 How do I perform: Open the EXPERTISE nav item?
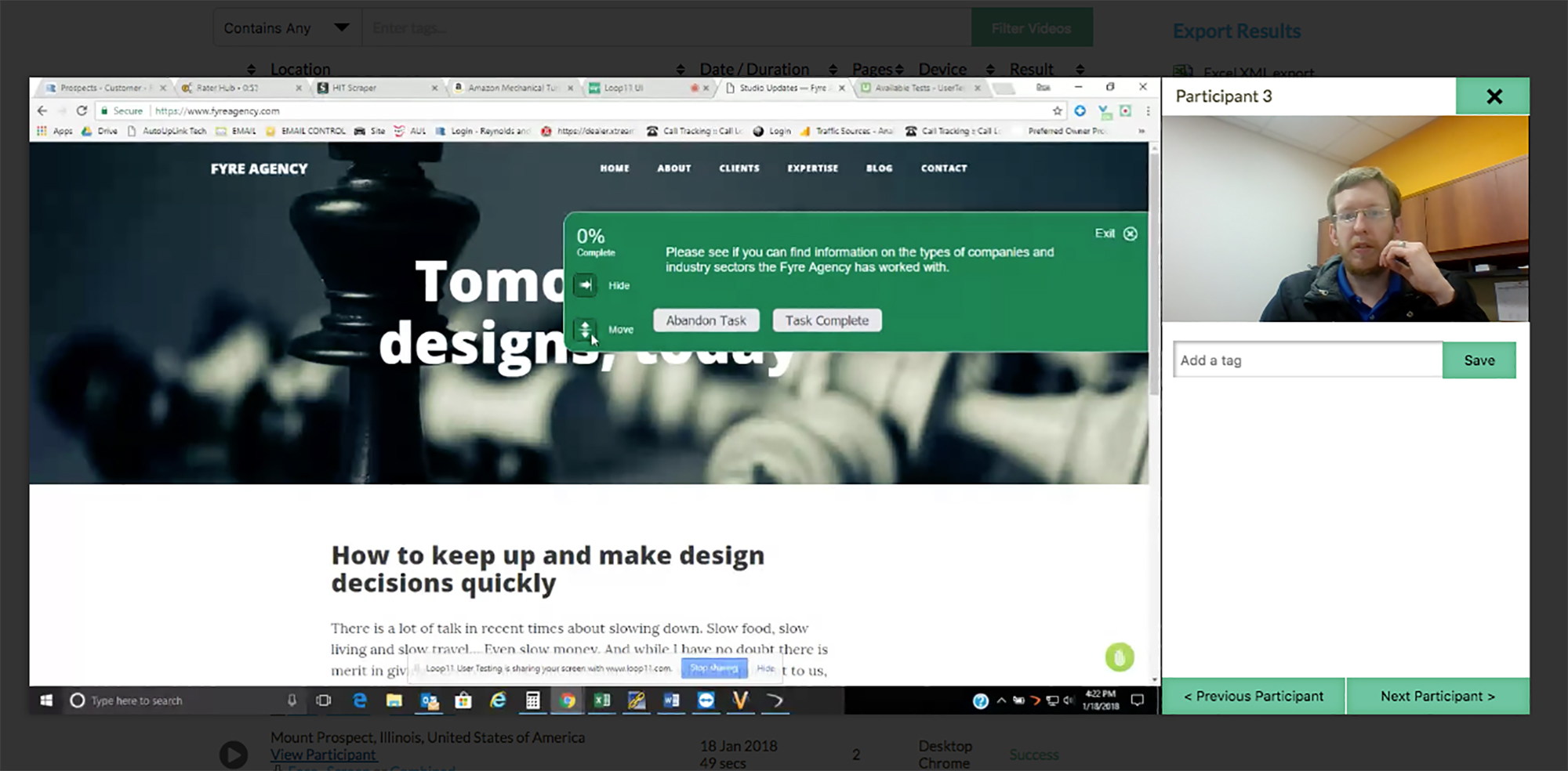click(813, 168)
